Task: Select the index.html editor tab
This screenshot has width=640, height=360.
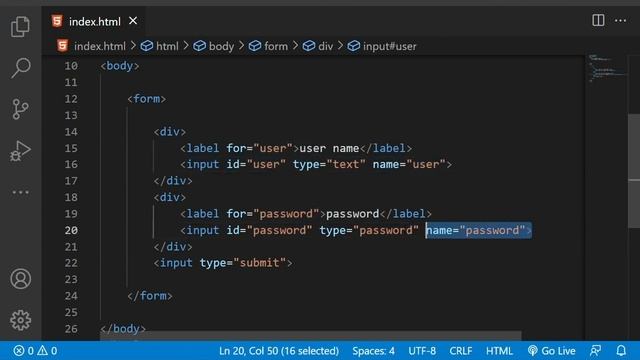Action: (93, 21)
